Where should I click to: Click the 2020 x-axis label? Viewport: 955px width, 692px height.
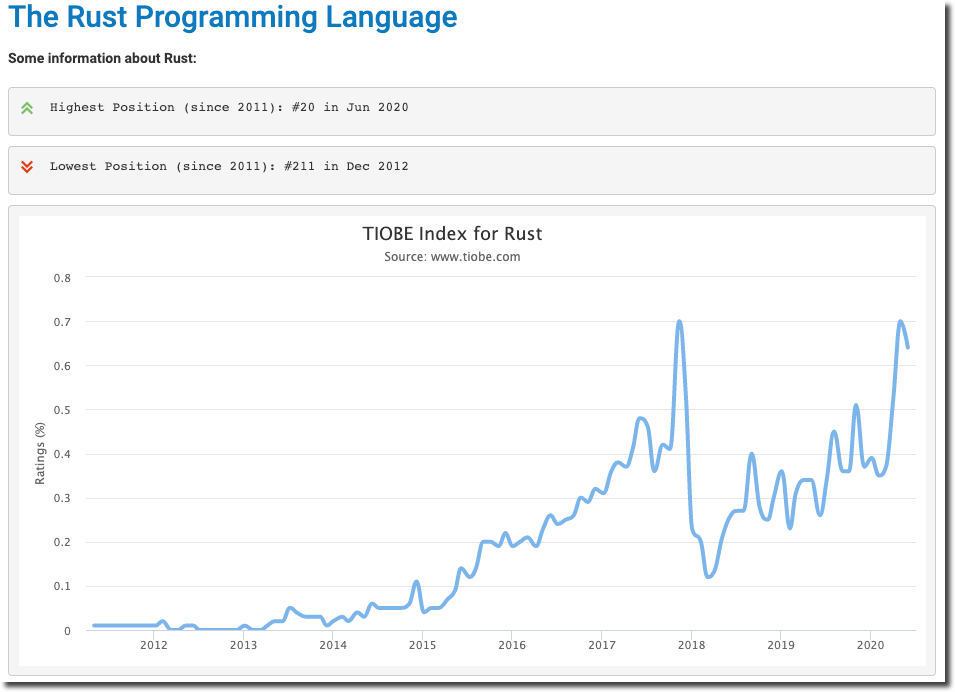pos(870,645)
